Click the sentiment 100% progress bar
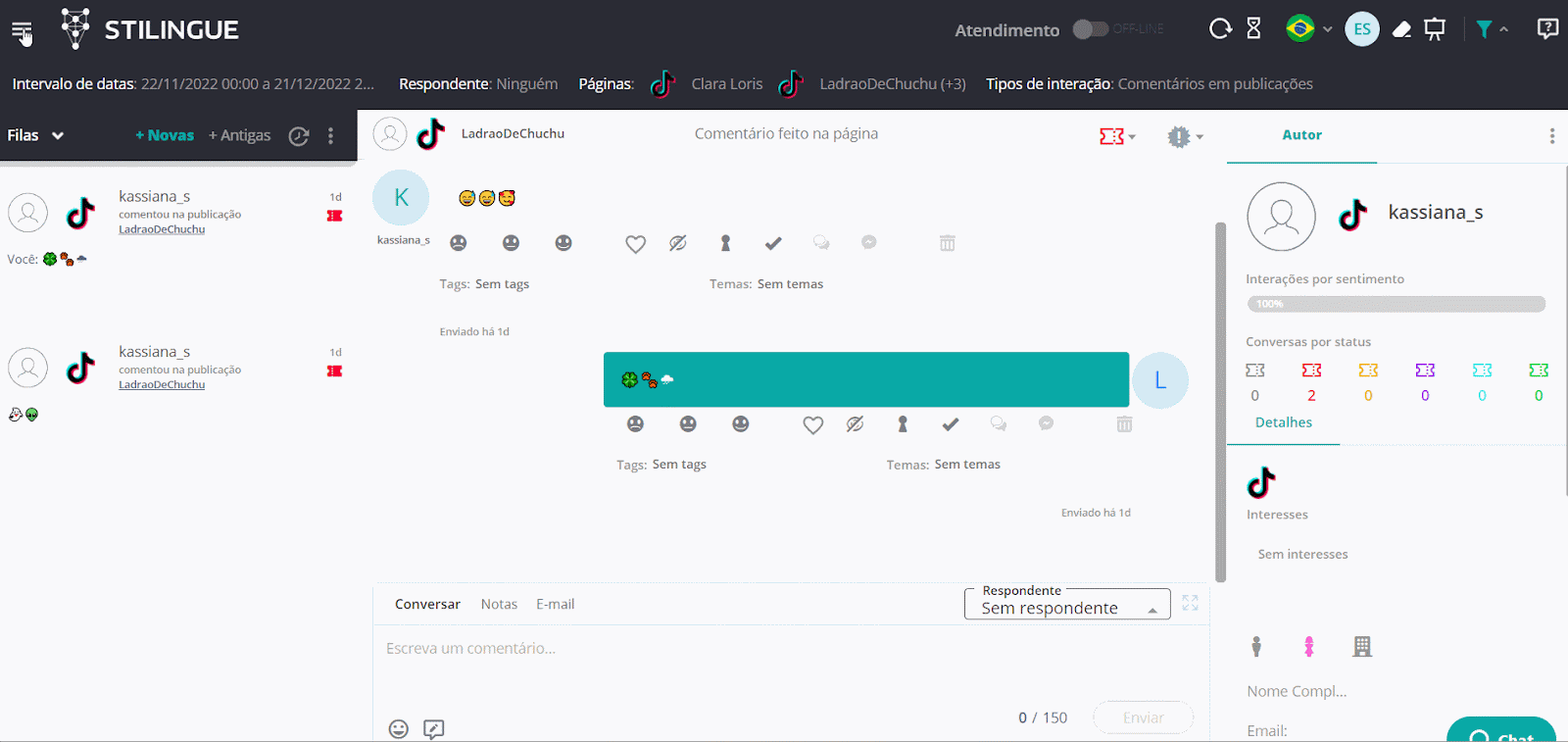The image size is (1568, 742). pyautogui.click(x=1396, y=304)
